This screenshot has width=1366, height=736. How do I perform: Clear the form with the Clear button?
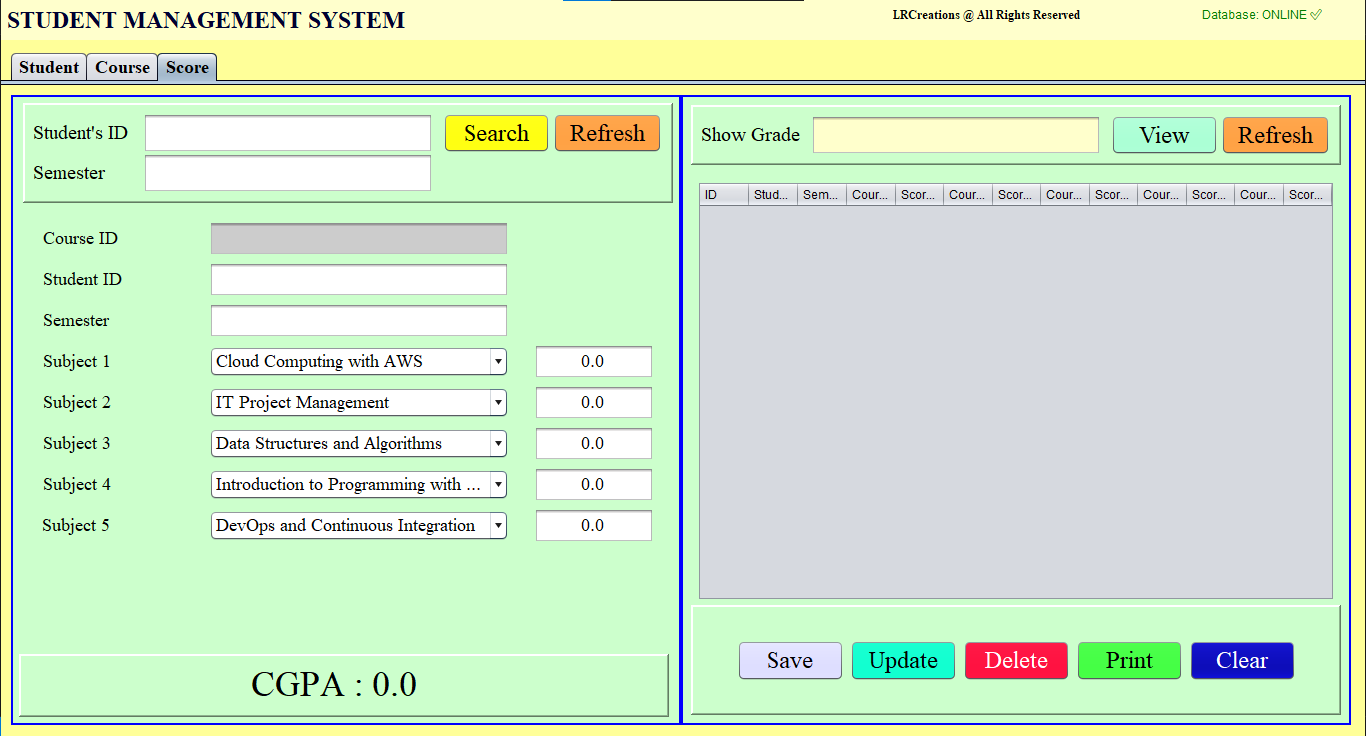(x=1242, y=660)
